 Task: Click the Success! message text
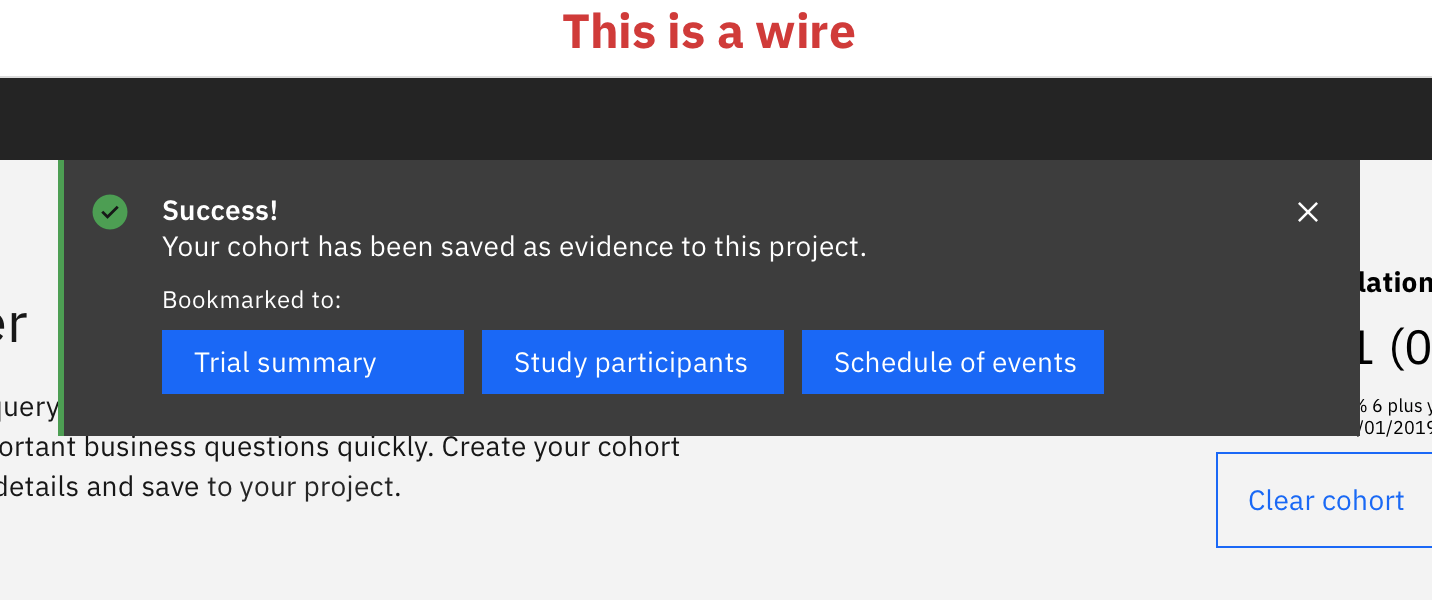click(x=220, y=210)
